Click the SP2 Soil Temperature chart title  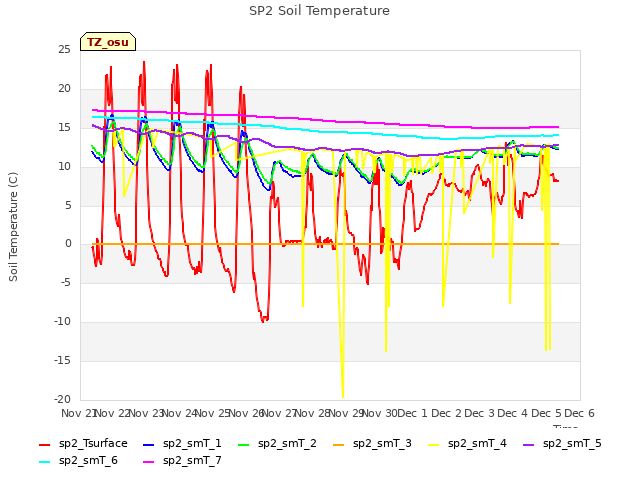click(319, 11)
